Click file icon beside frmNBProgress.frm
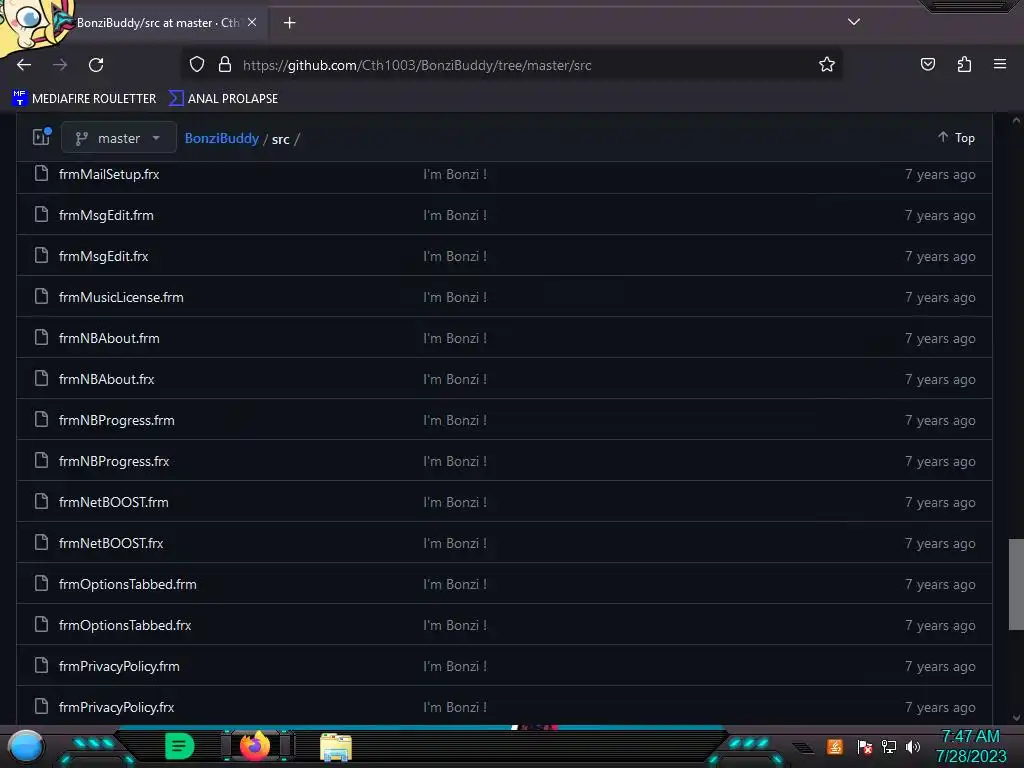 pyautogui.click(x=41, y=419)
